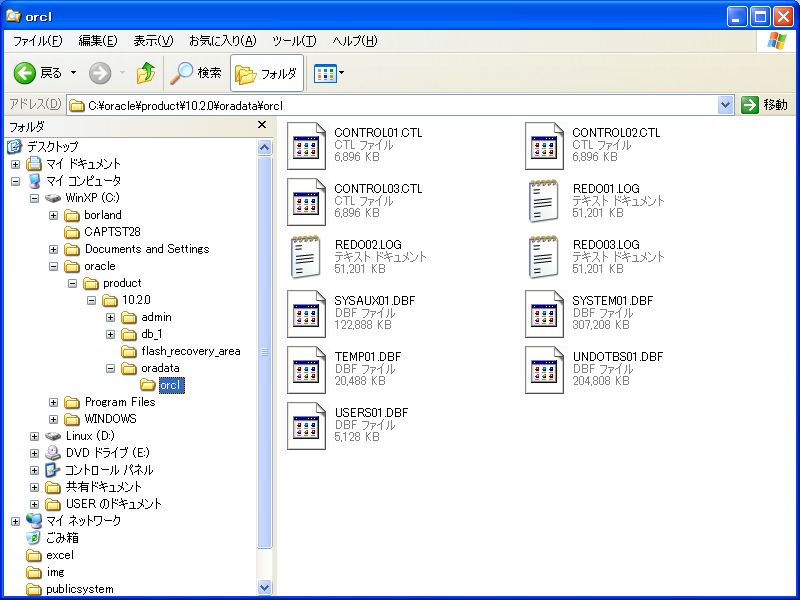
Task: Go back with the green 戻る arrow
Action: [x=38, y=73]
